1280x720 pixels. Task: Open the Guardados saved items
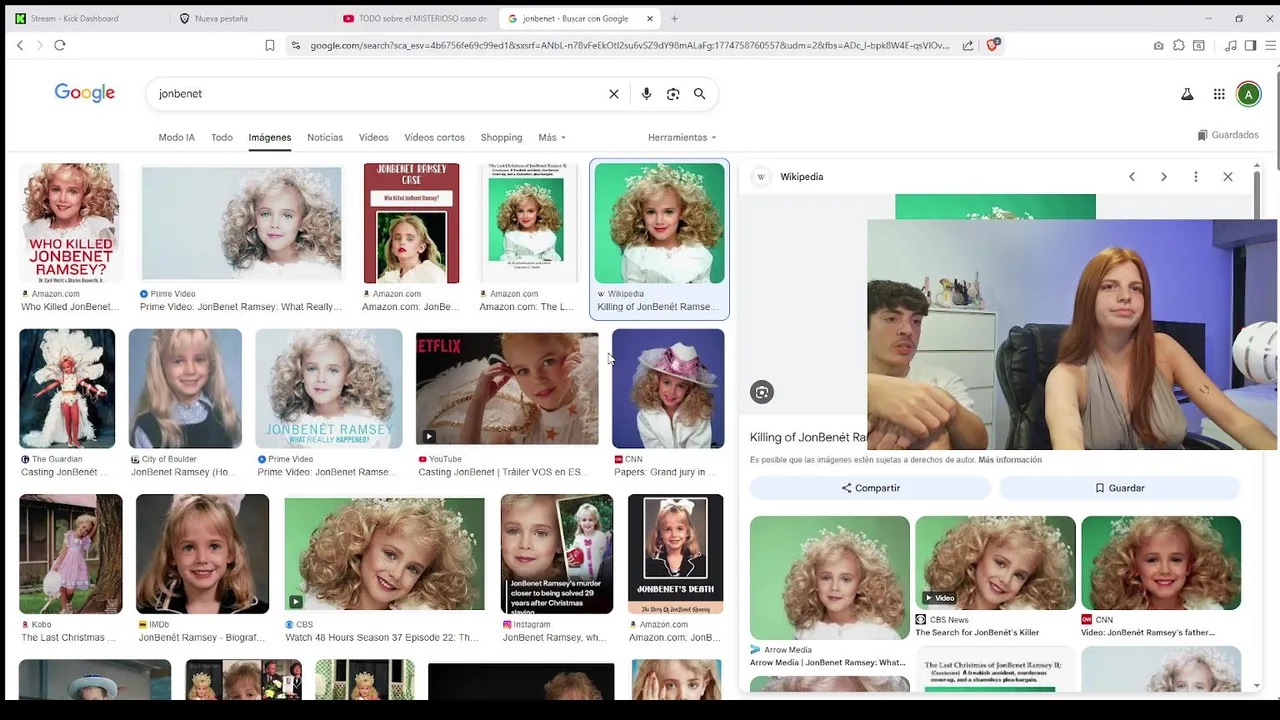(1228, 135)
